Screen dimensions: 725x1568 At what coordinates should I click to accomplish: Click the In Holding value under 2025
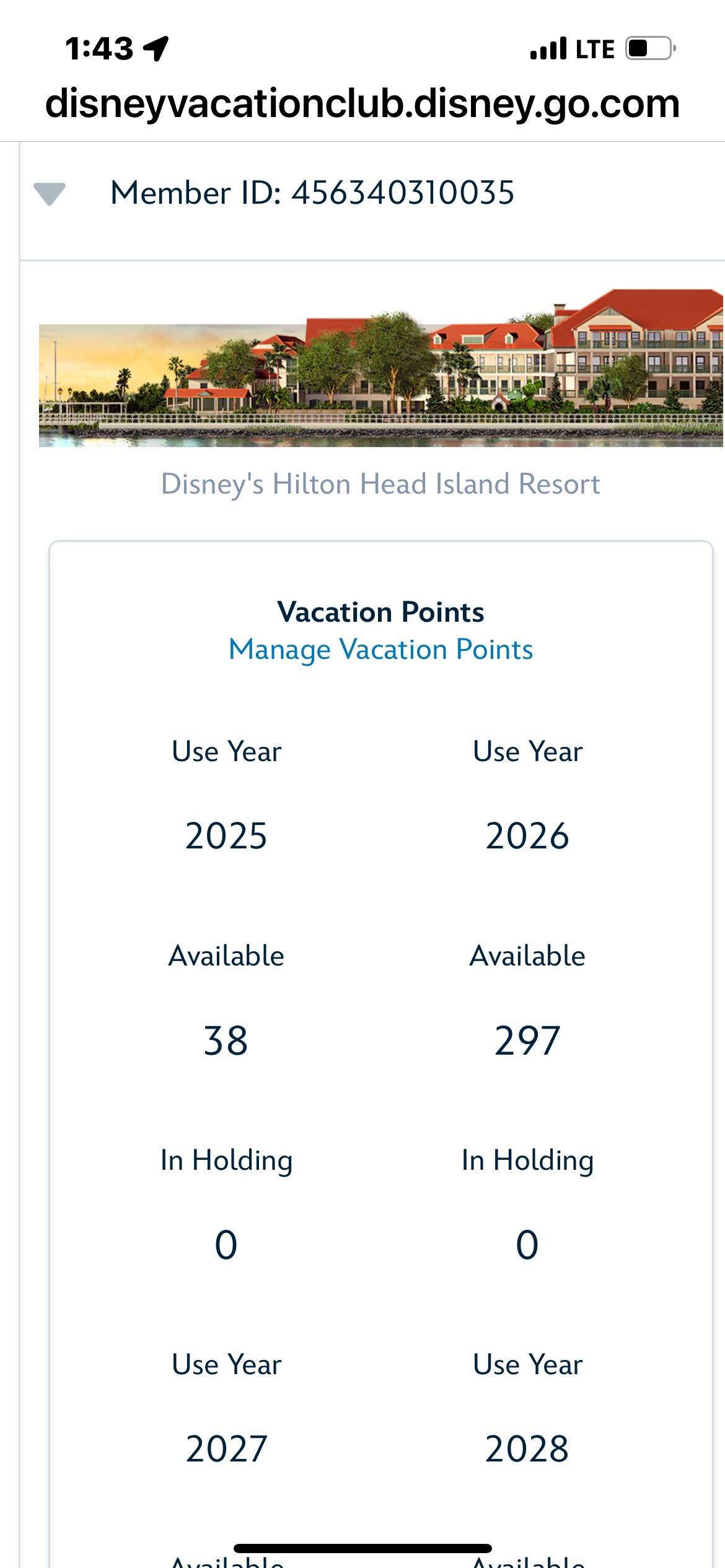226,1245
